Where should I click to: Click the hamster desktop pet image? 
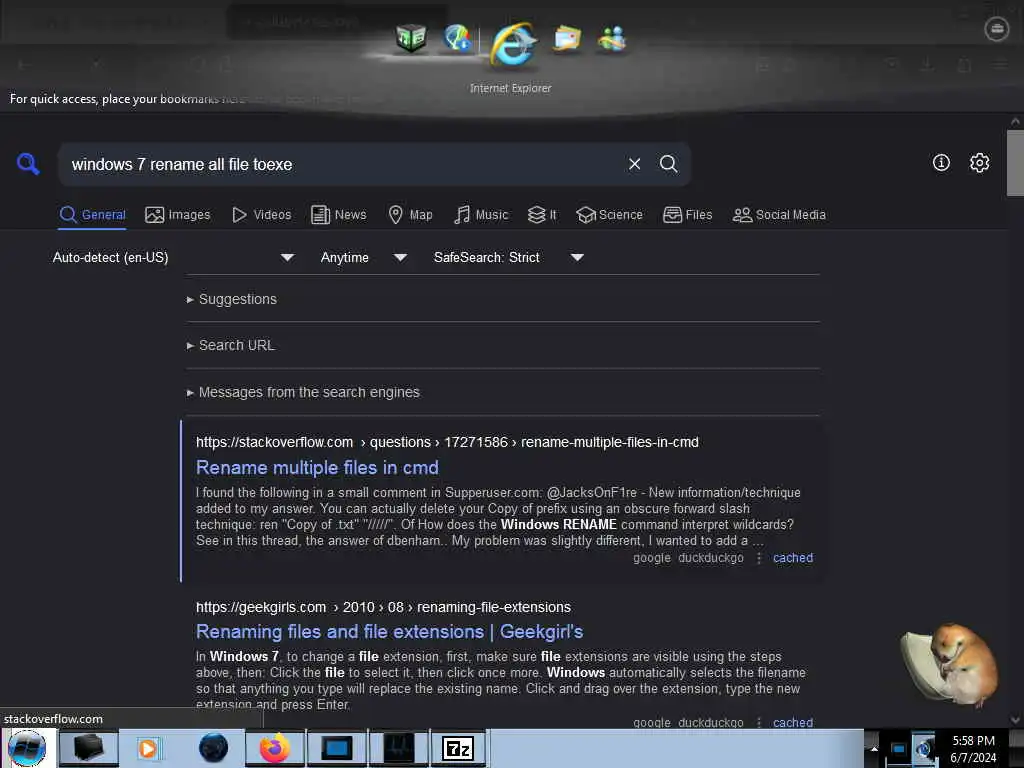[x=950, y=664]
